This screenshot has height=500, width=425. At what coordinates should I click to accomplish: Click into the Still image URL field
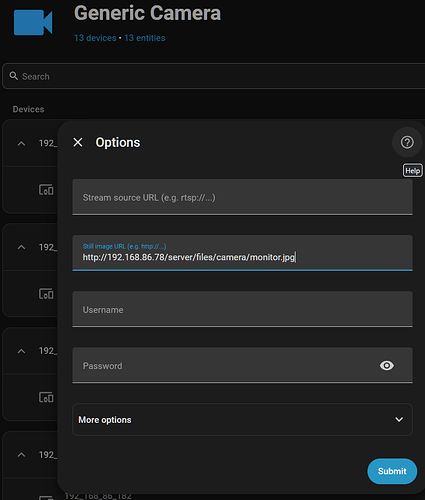pyautogui.click(x=242, y=253)
